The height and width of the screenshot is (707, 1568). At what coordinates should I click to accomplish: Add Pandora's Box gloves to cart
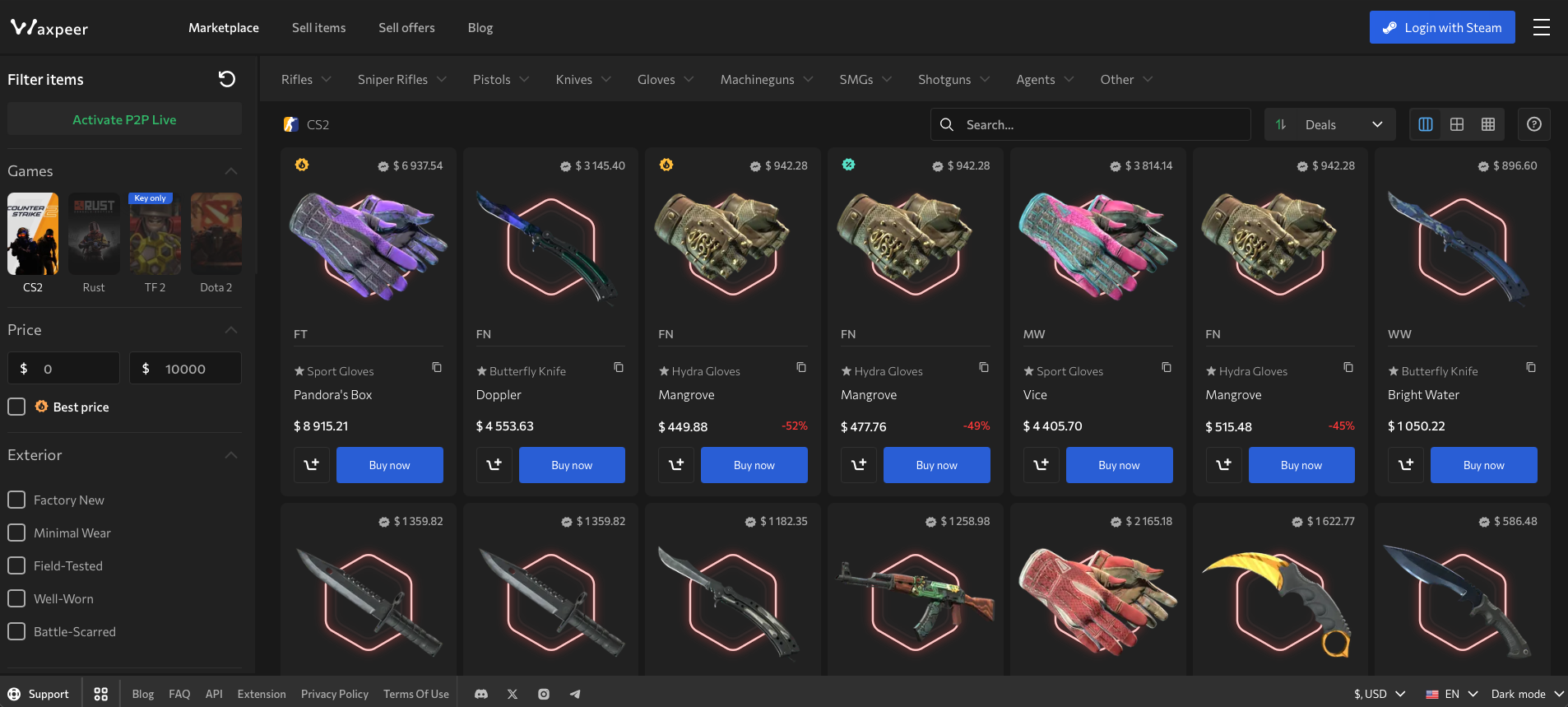[x=312, y=465]
